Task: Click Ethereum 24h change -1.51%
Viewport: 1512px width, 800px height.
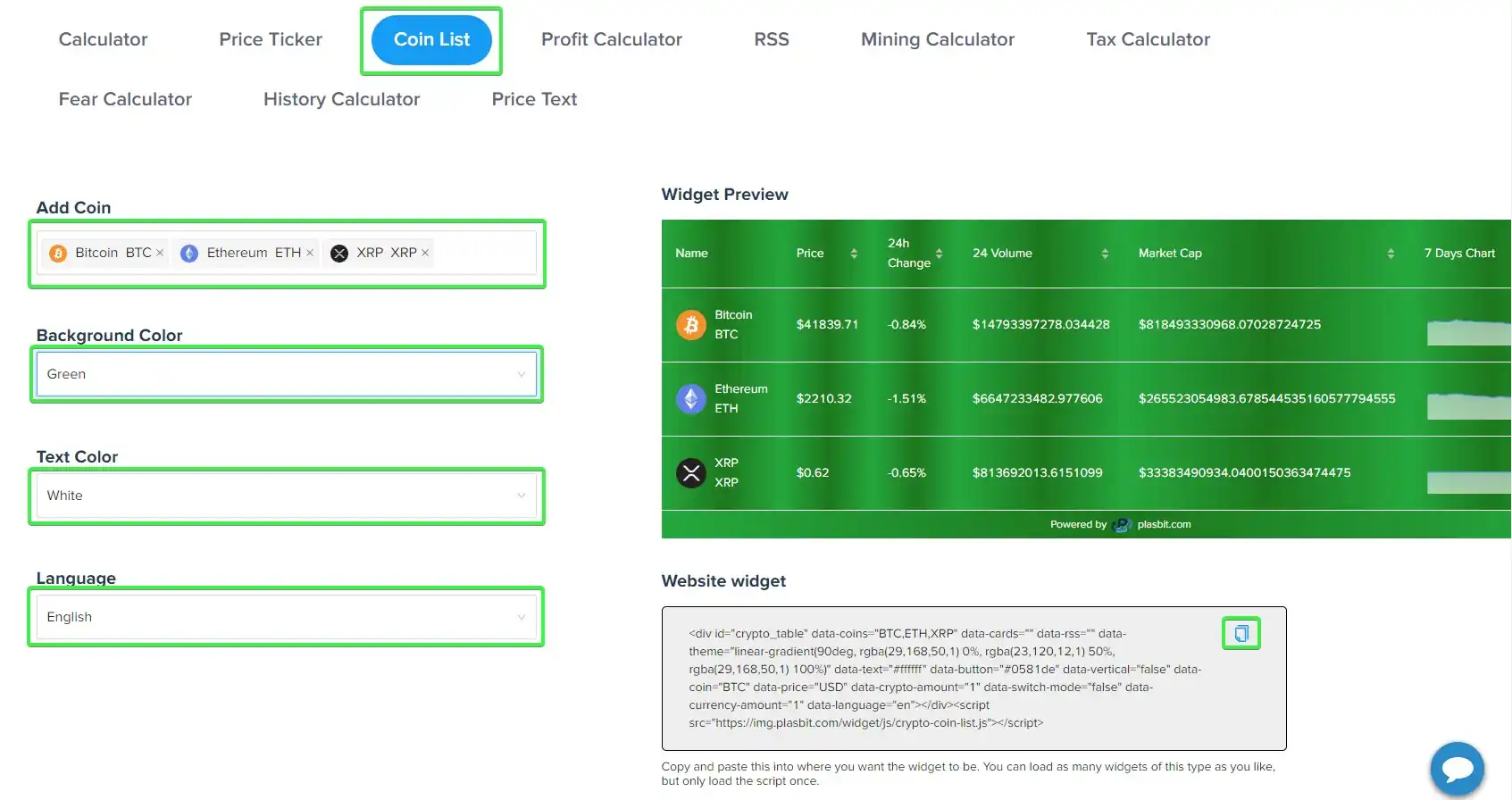Action: 906,399
